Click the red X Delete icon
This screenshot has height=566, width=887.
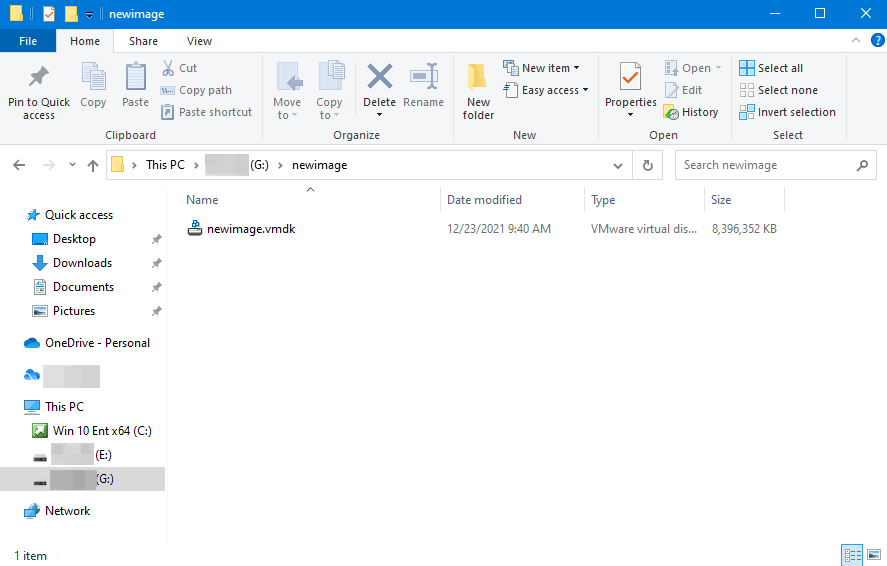click(380, 76)
